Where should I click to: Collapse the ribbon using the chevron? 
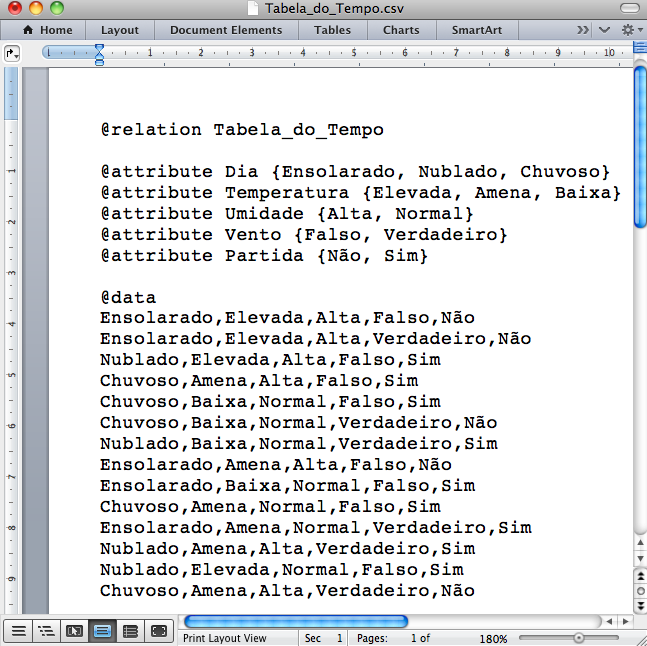[605, 30]
